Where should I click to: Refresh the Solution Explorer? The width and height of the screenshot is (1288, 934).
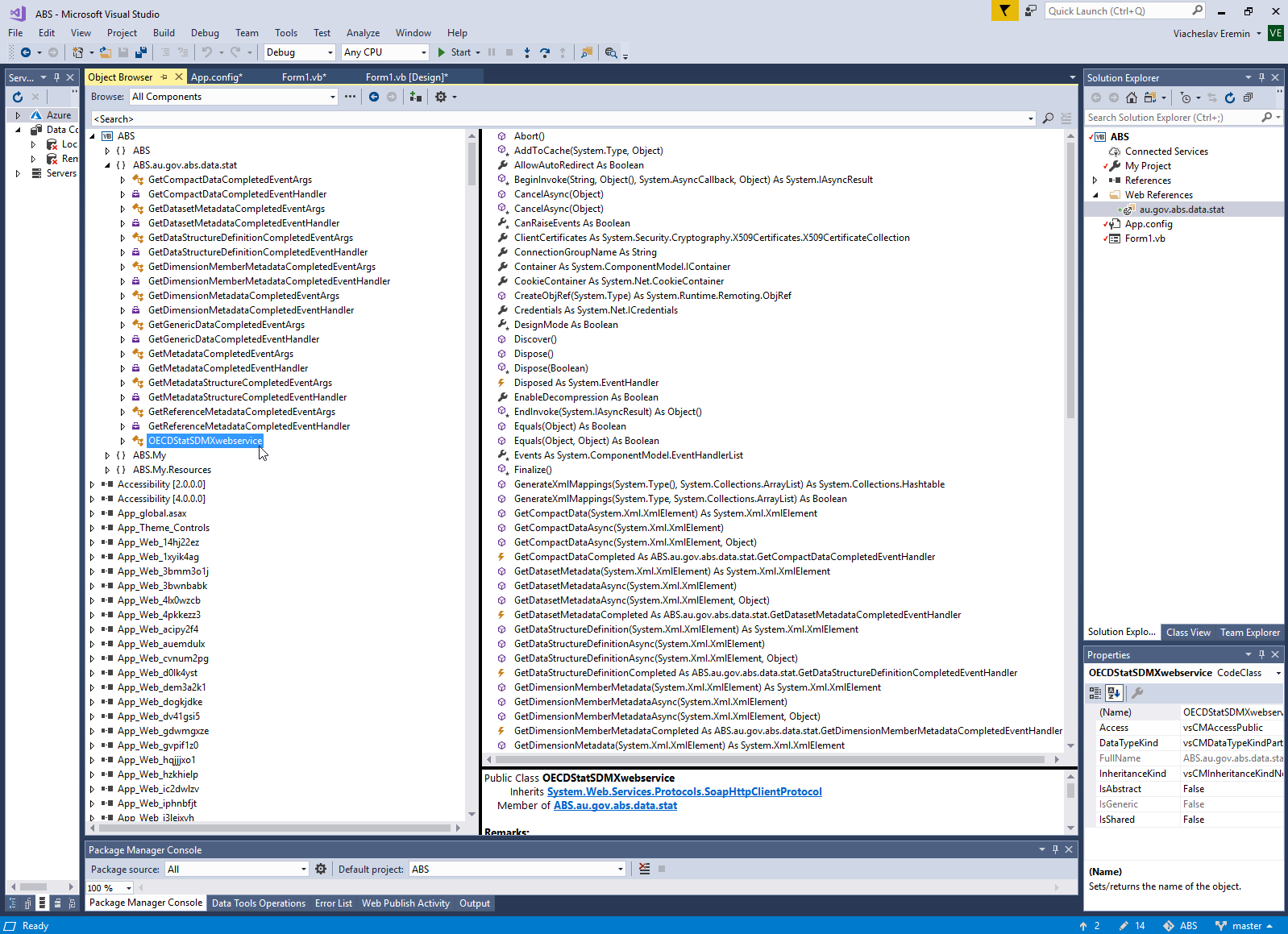[1230, 98]
